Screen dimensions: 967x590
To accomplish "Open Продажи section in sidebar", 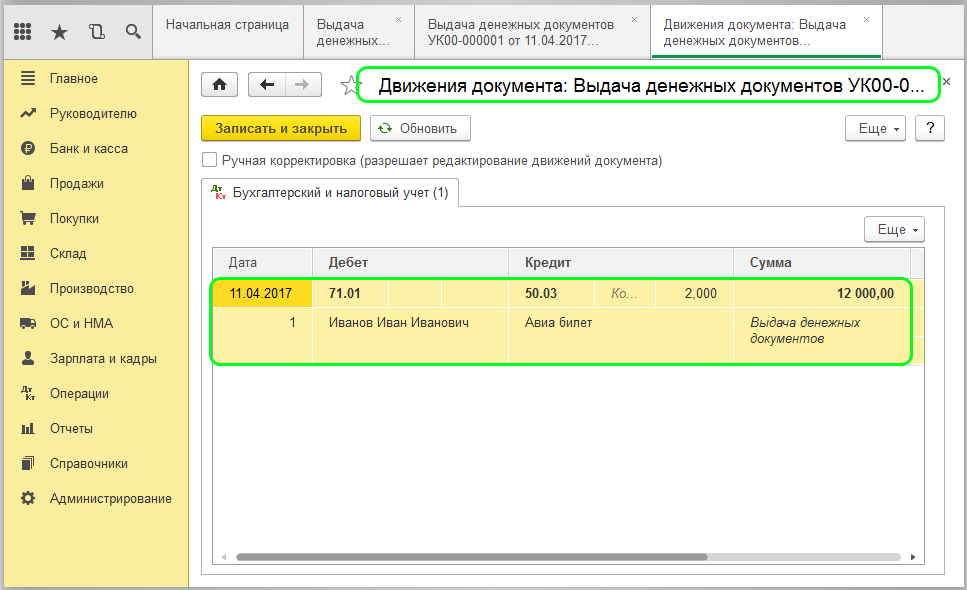I will click(x=77, y=183).
